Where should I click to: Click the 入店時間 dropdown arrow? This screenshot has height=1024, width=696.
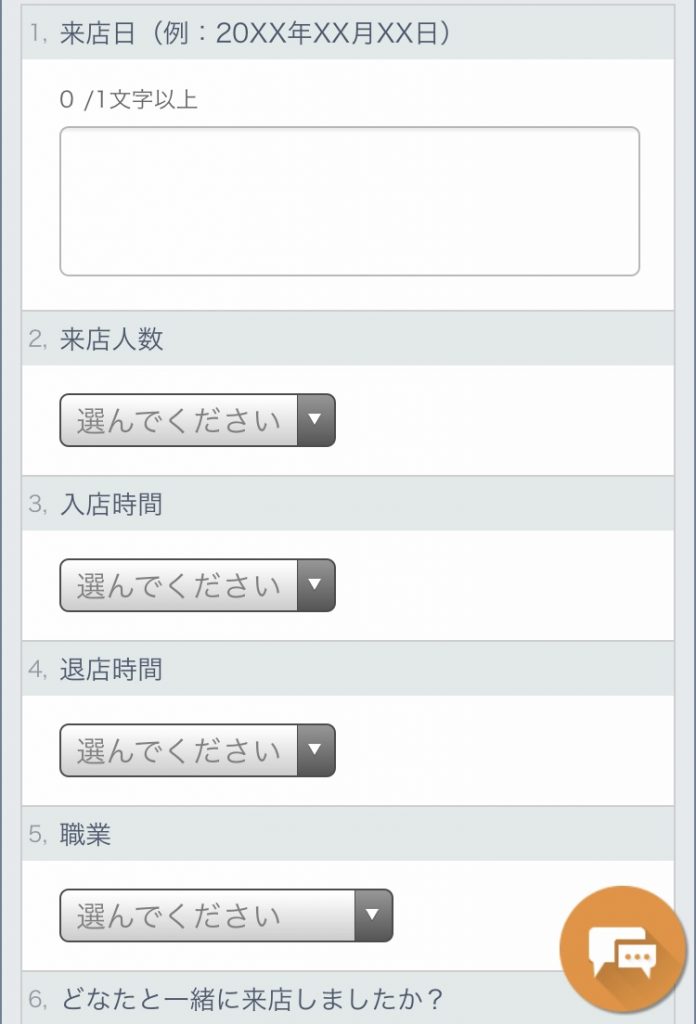click(x=315, y=585)
